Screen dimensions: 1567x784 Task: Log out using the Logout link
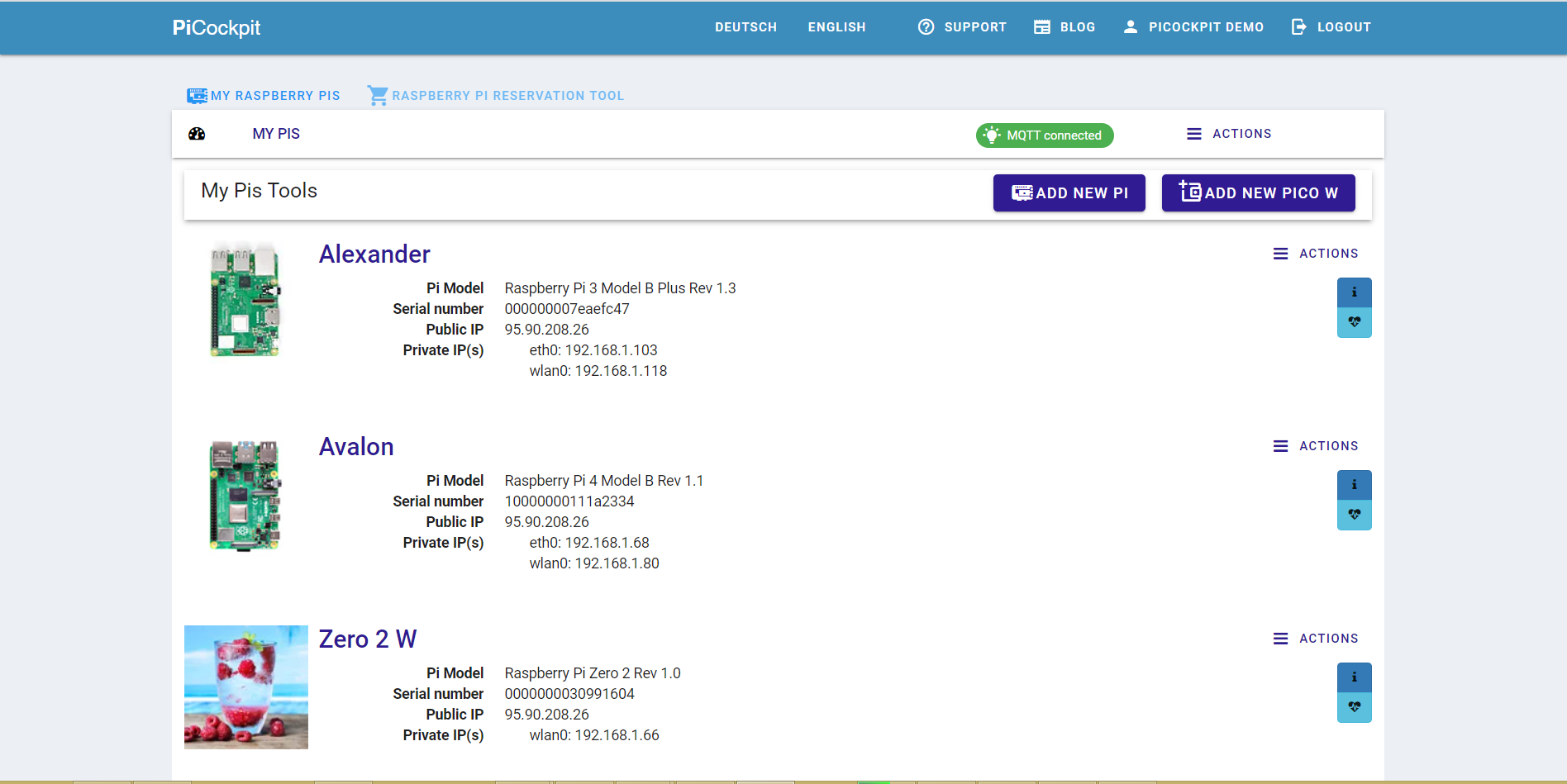pyautogui.click(x=1331, y=27)
